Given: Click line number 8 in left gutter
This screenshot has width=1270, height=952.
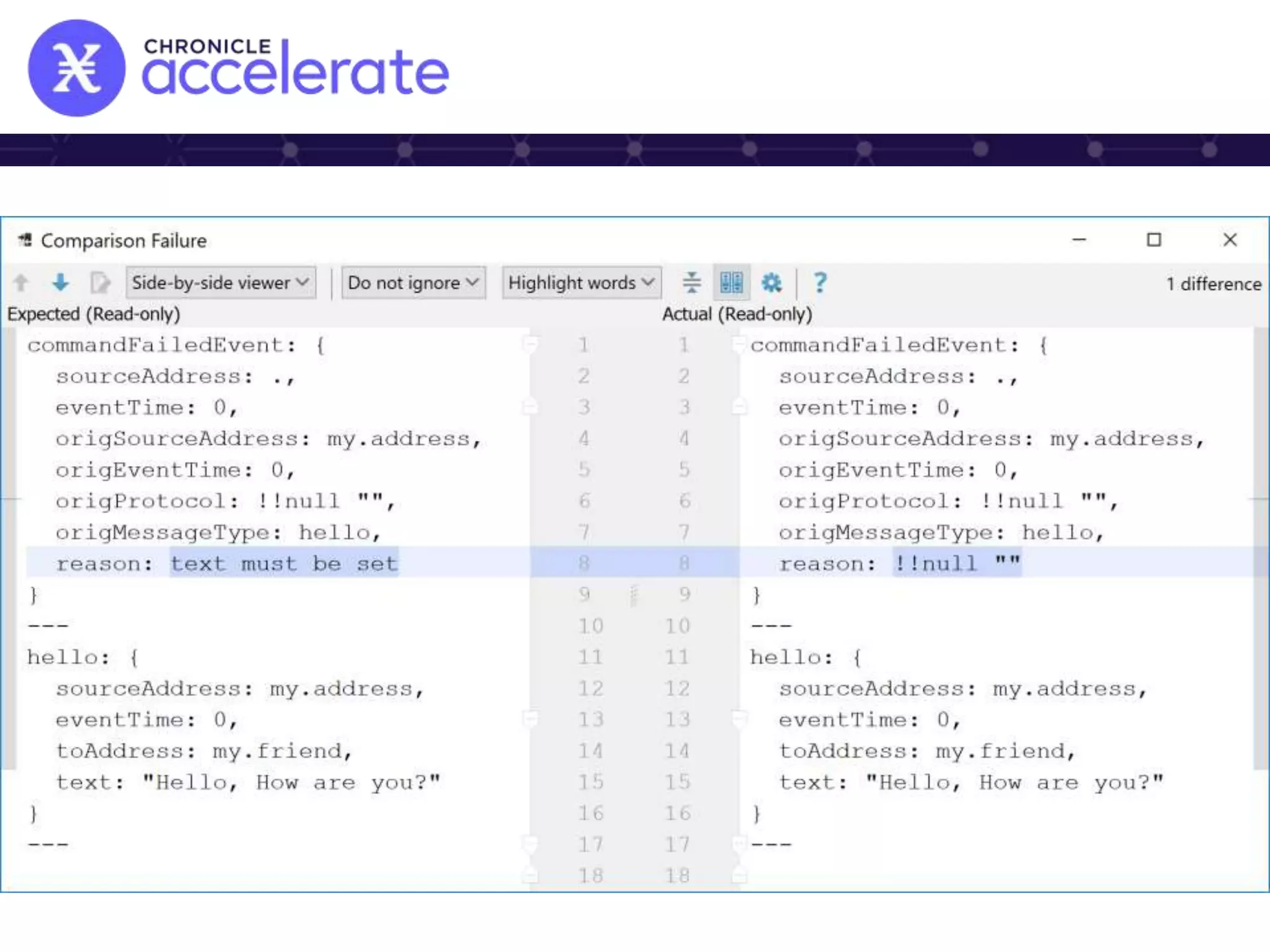Looking at the screenshot, I should coord(584,563).
